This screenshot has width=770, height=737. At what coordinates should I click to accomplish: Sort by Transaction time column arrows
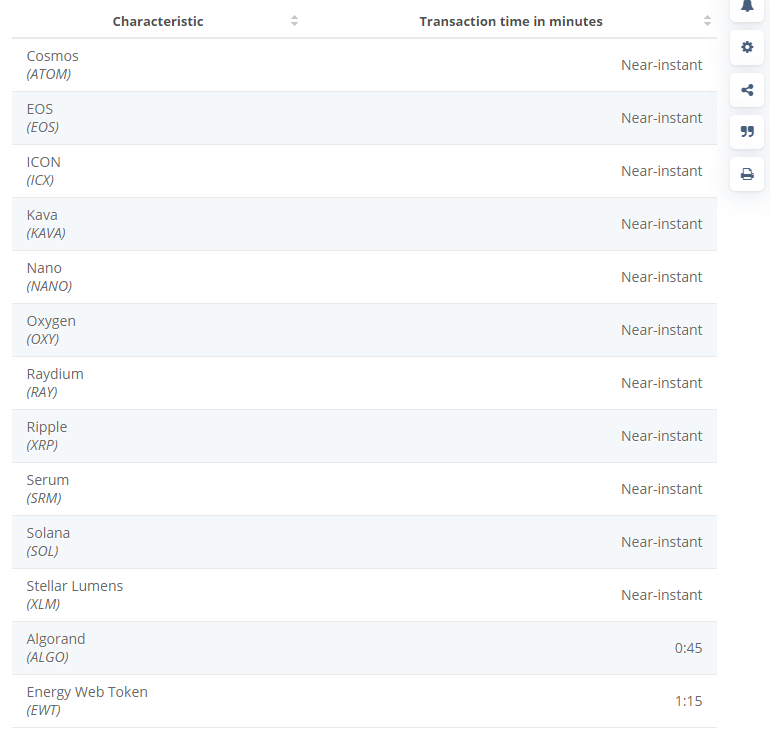pos(707,21)
